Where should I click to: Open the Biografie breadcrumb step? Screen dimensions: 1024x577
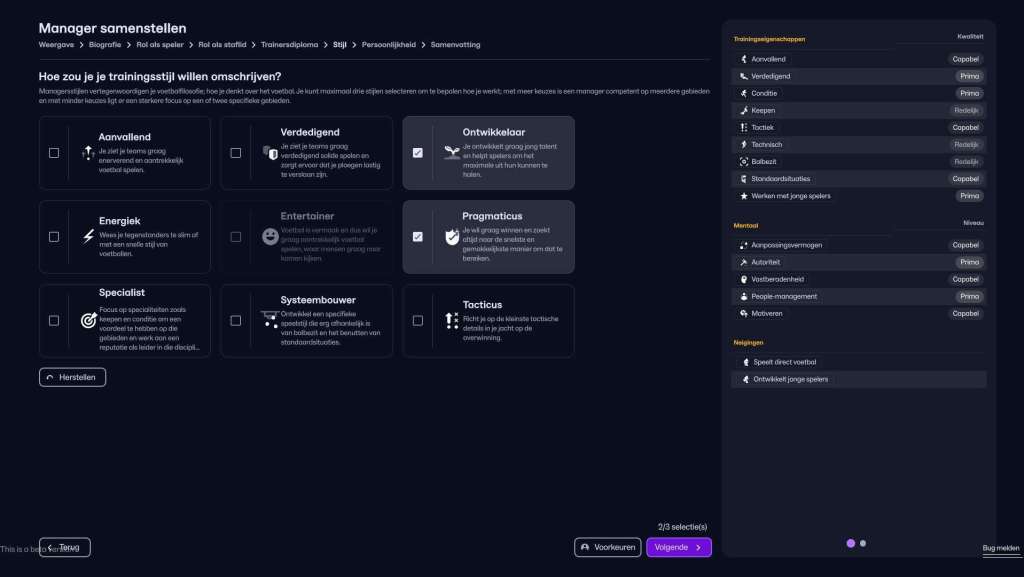pos(105,45)
